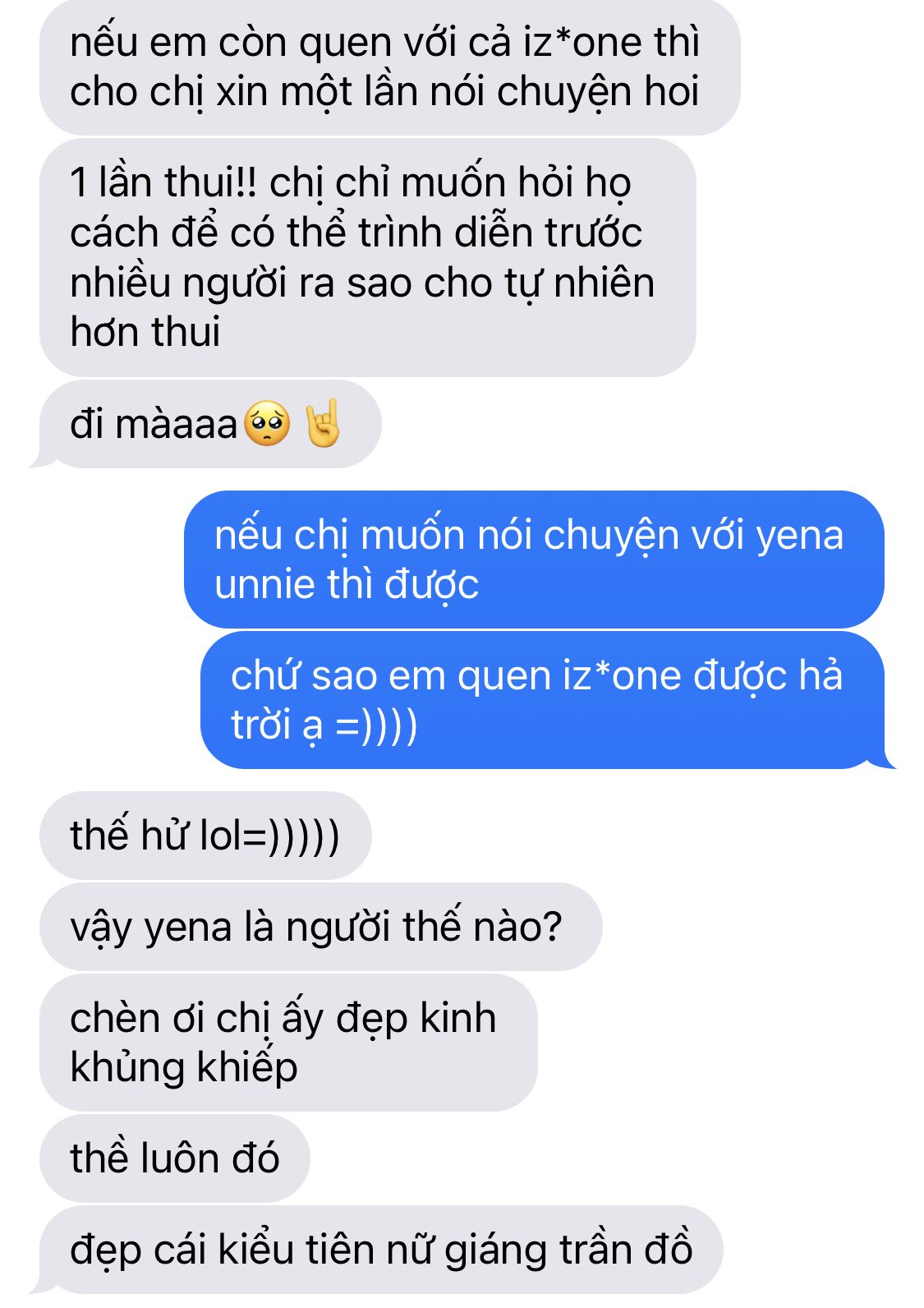Select blue bubble 'nếu chị muốn nói chuyện'

tap(534, 560)
